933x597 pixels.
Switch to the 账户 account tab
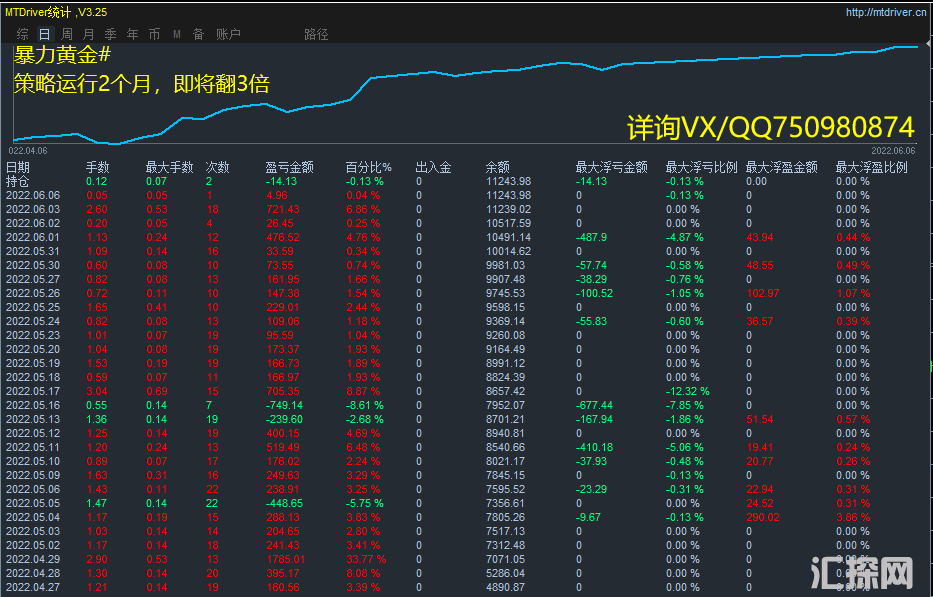pyautogui.click(x=228, y=34)
